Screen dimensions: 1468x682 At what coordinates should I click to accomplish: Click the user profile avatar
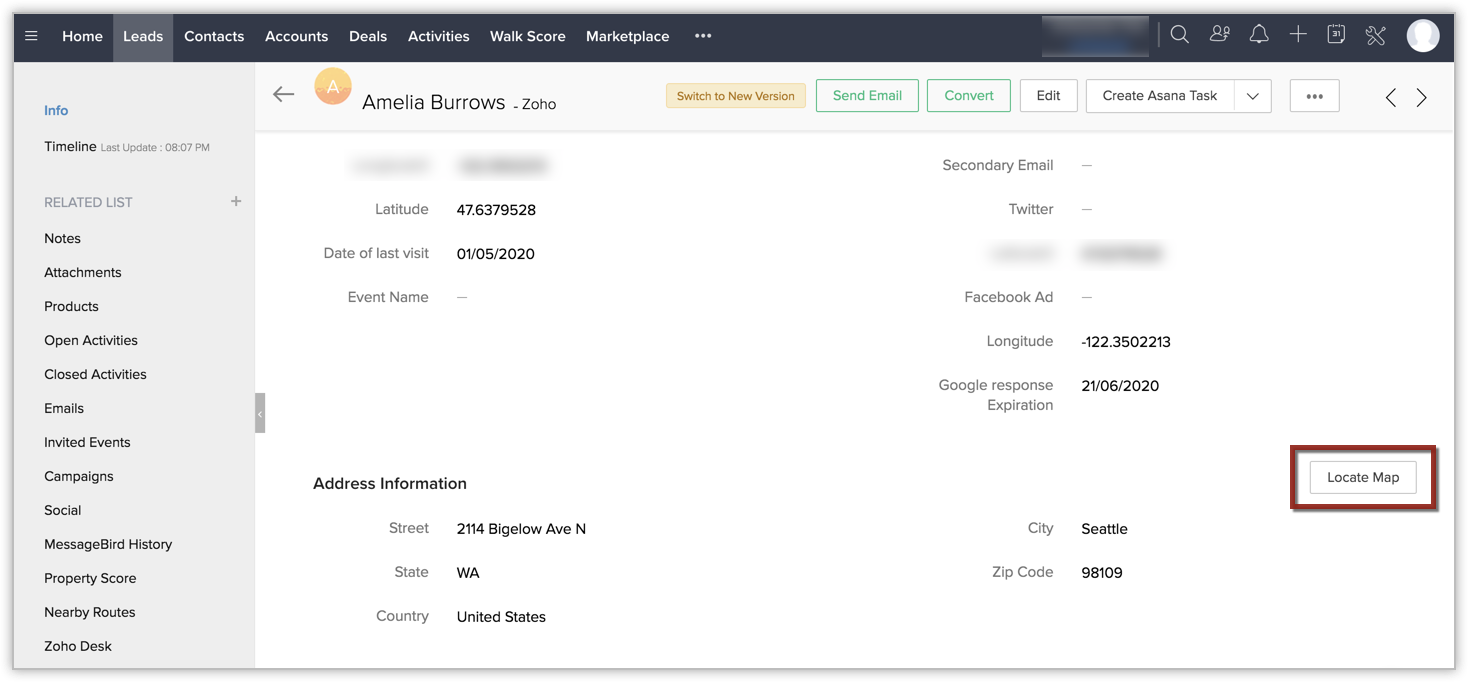tap(1422, 36)
